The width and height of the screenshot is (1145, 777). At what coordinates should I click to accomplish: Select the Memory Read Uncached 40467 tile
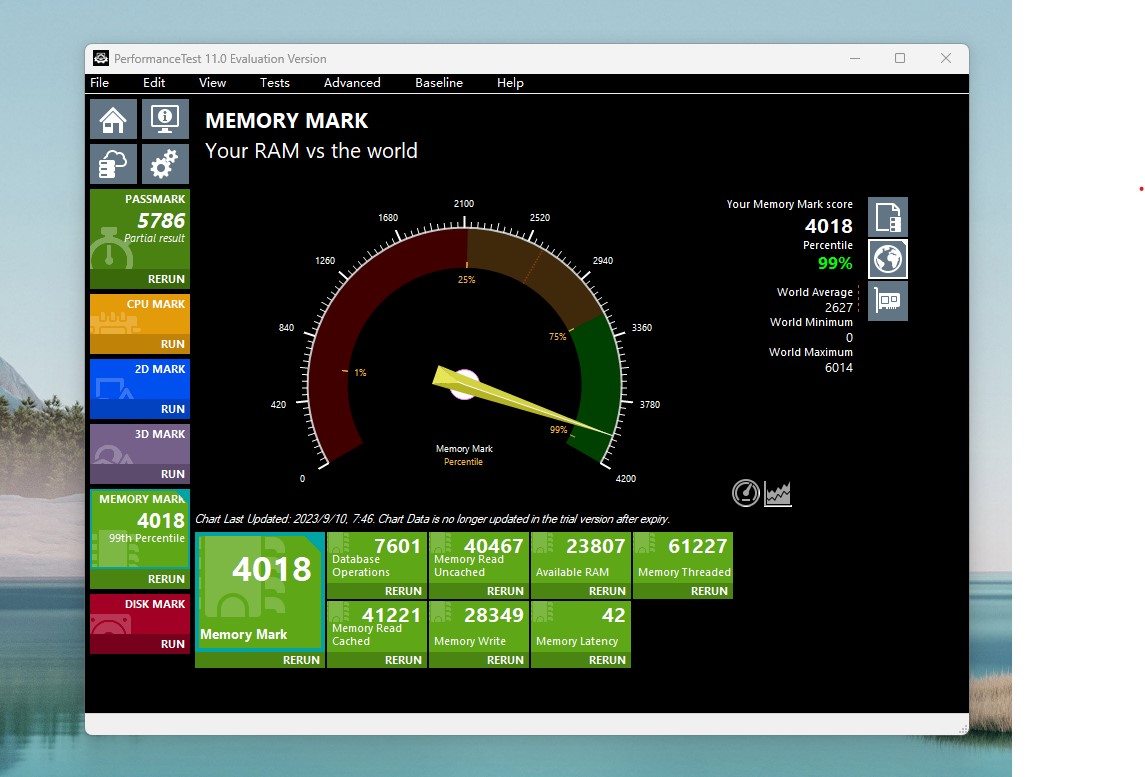click(x=479, y=558)
